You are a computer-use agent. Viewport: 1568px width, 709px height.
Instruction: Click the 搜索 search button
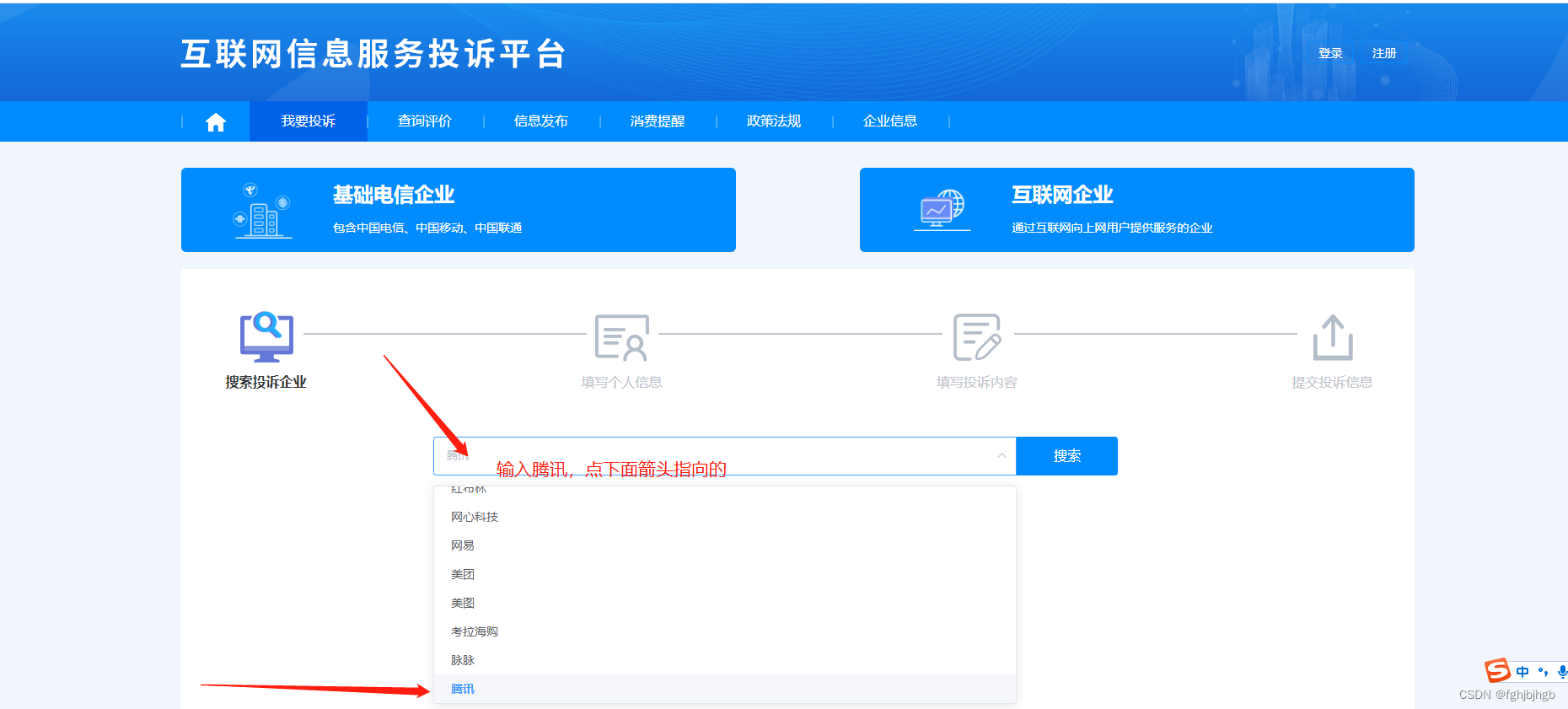[x=1067, y=456]
